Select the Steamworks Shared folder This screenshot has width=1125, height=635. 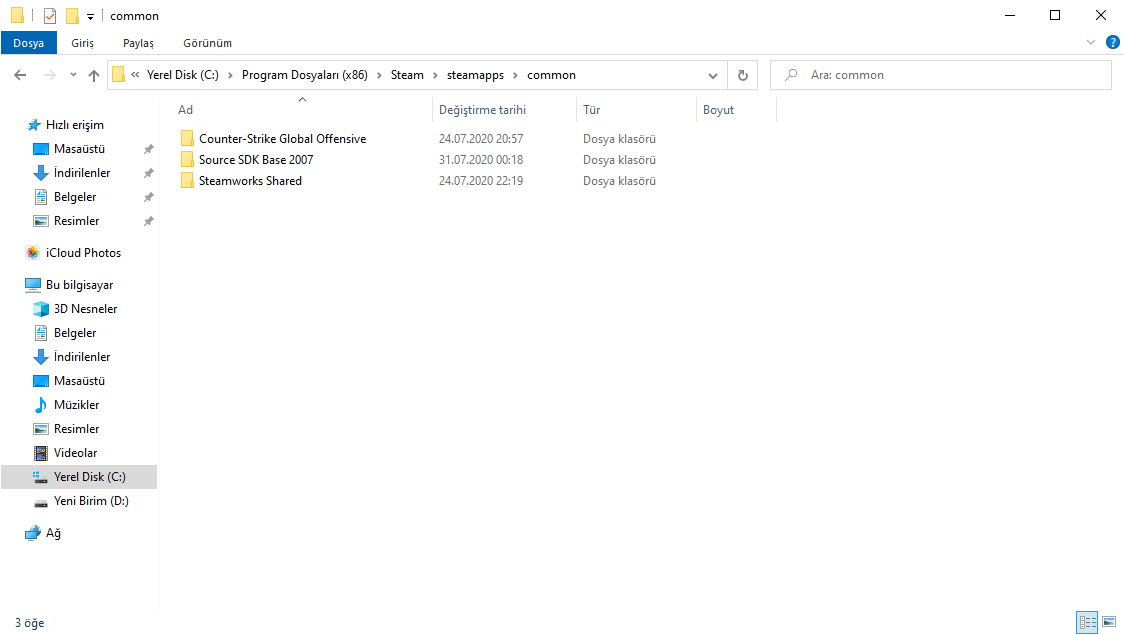250,181
